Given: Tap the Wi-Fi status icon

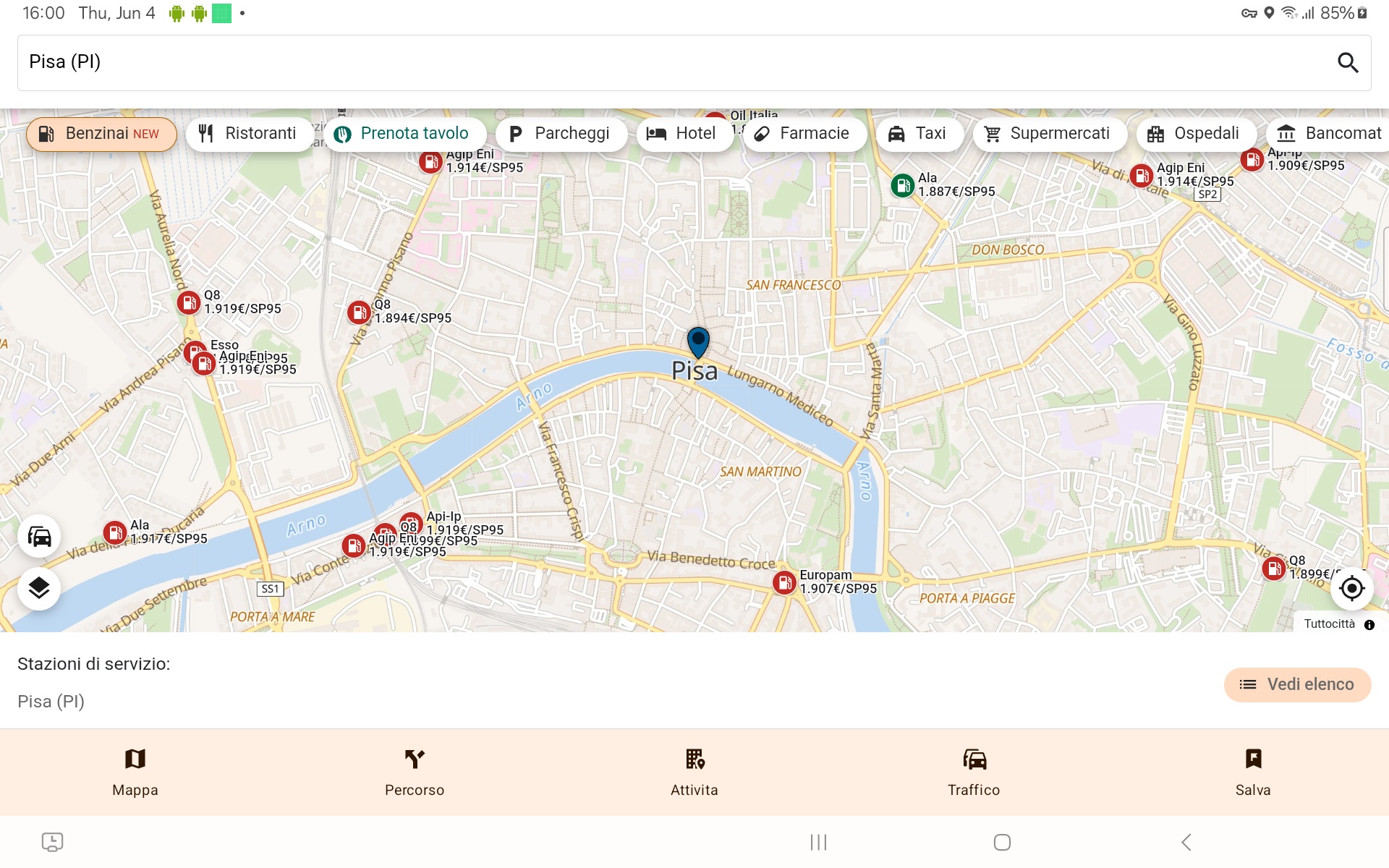Looking at the screenshot, I should pyautogui.click(x=1289, y=13).
